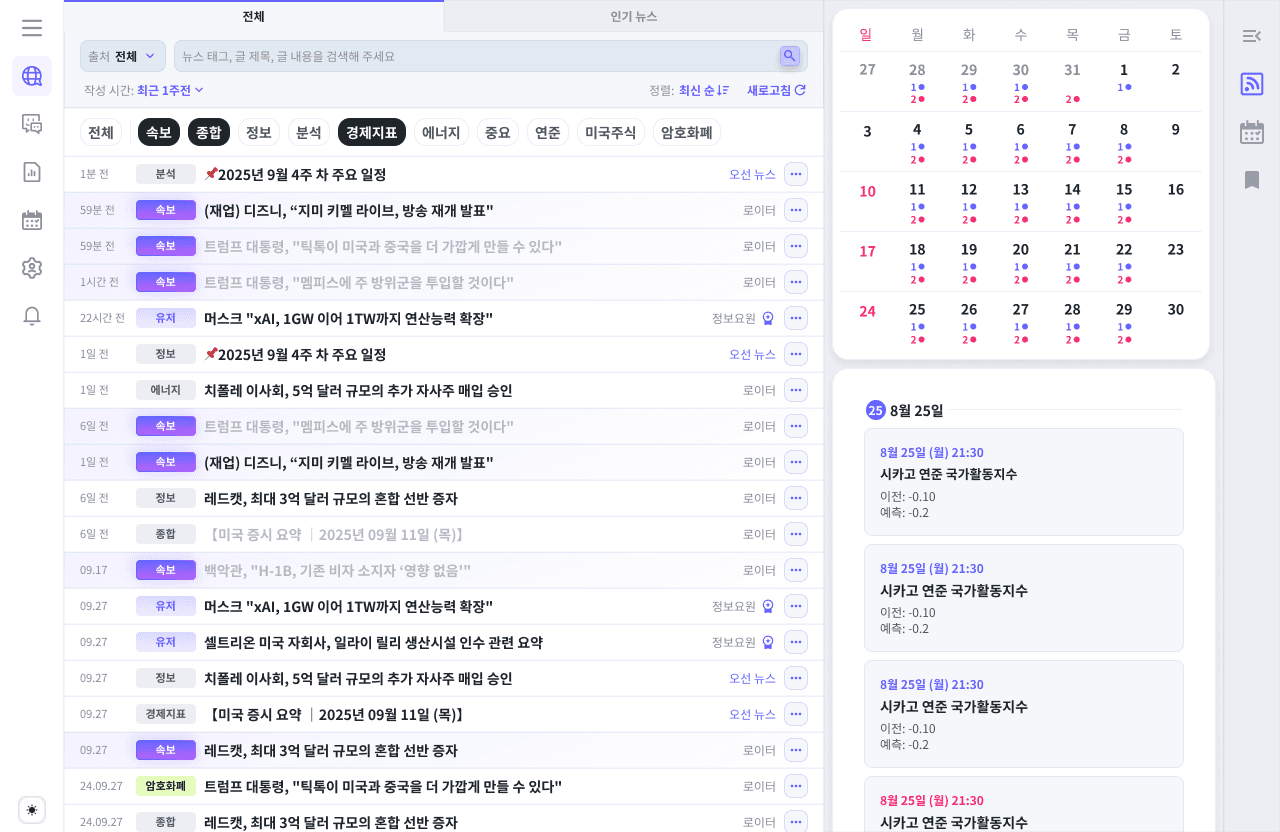Open the 출처 전체 source dropdown
The width and height of the screenshot is (1280, 832).
tap(123, 56)
